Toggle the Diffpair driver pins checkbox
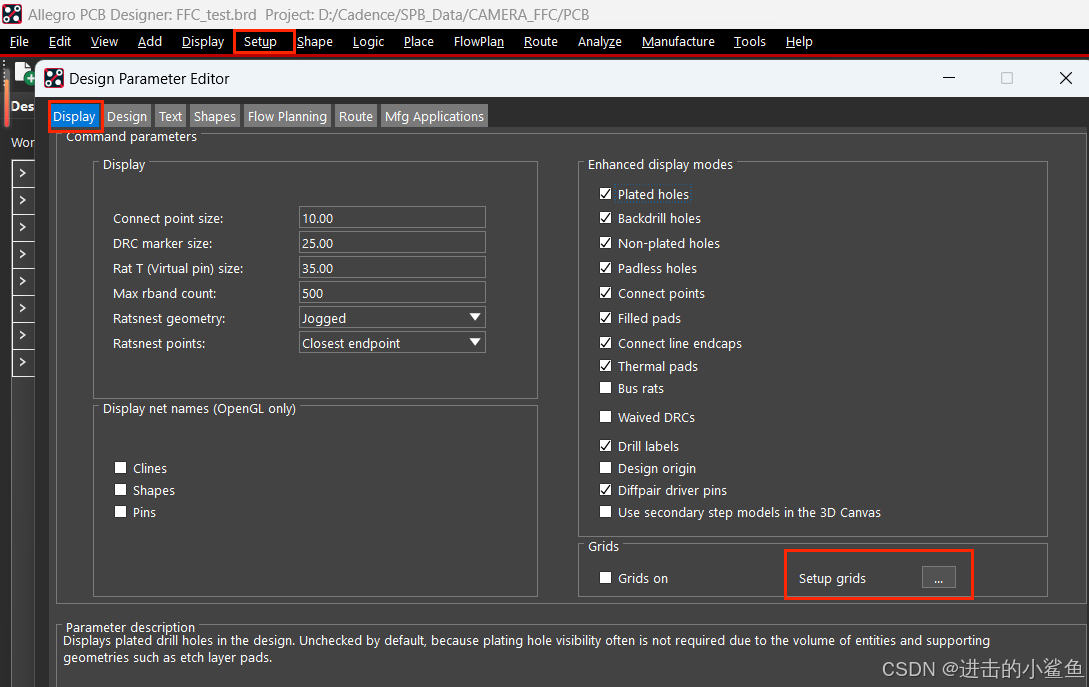 (606, 490)
